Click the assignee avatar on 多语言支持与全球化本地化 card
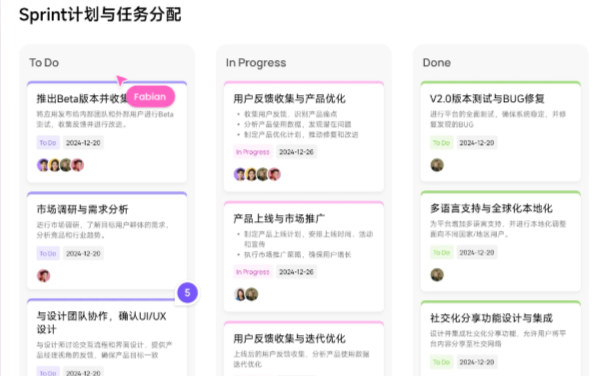601x376 pixels. 437,275
